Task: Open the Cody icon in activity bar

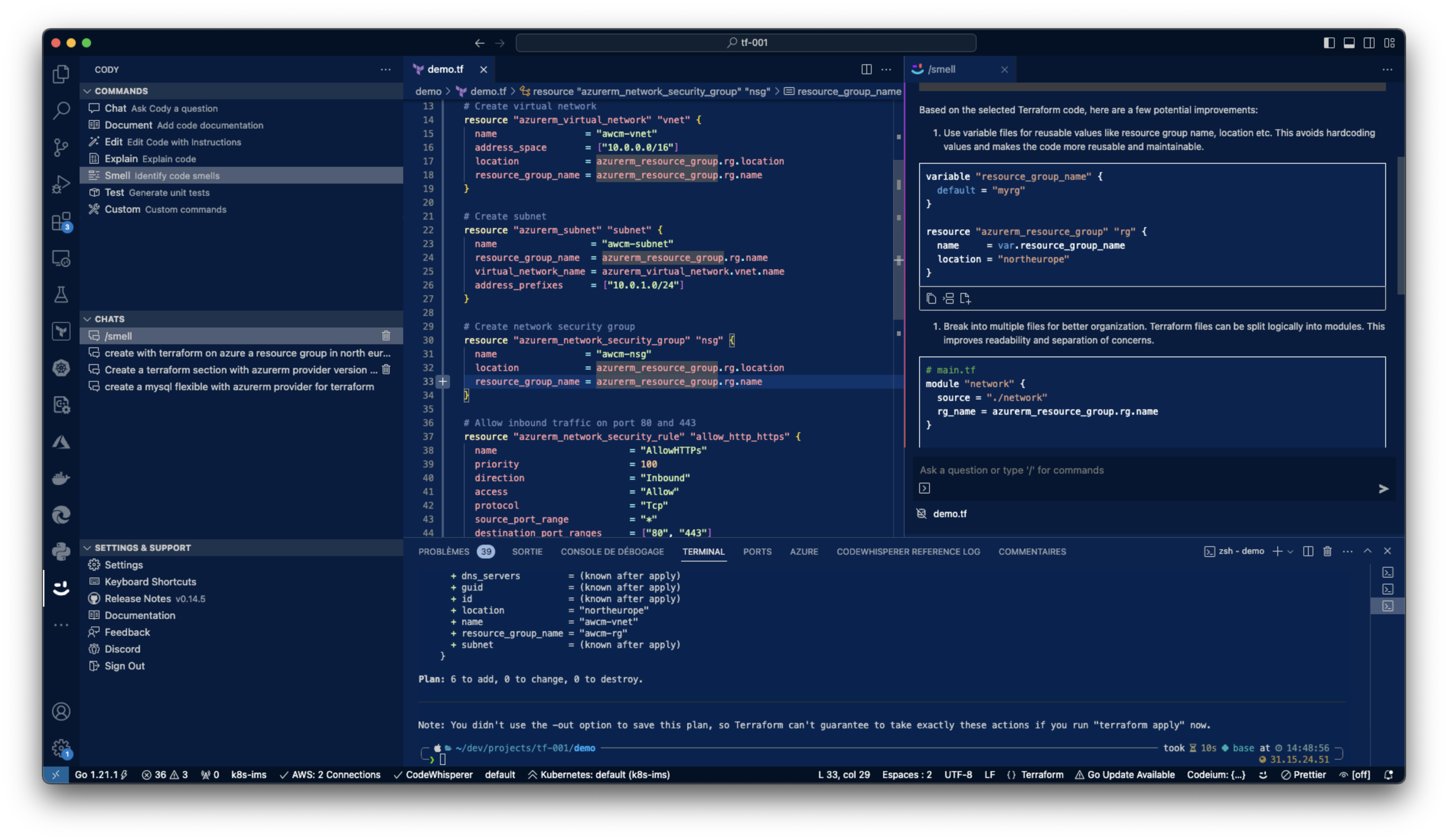Action: 61,588
